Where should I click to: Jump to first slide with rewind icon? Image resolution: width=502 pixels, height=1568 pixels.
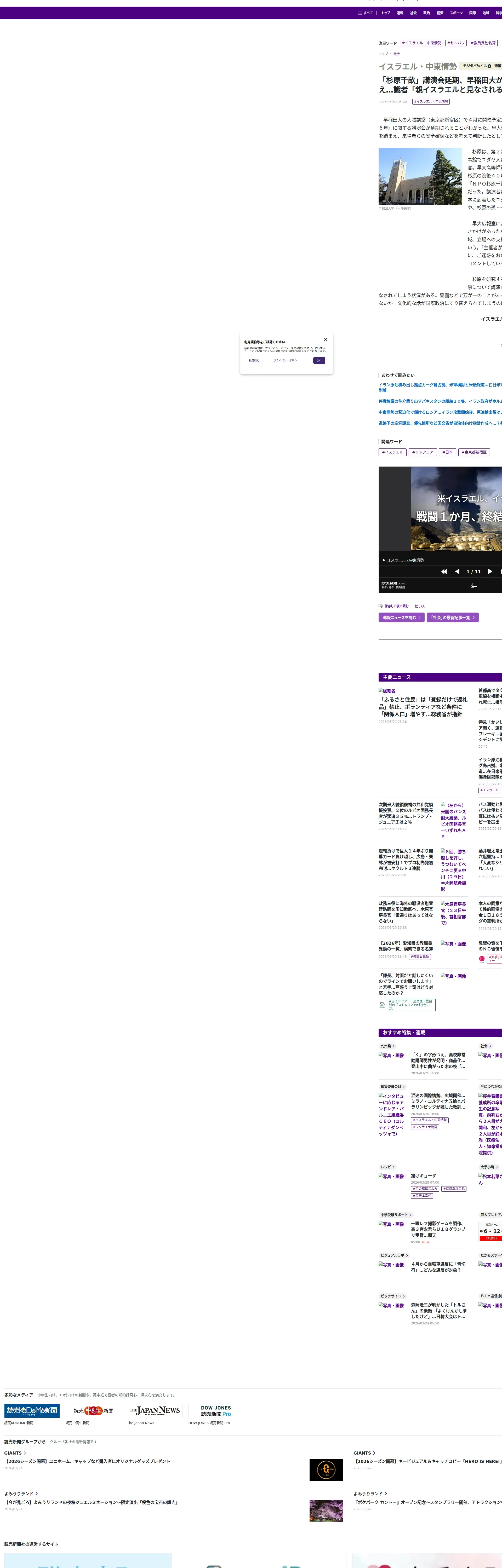(x=444, y=572)
